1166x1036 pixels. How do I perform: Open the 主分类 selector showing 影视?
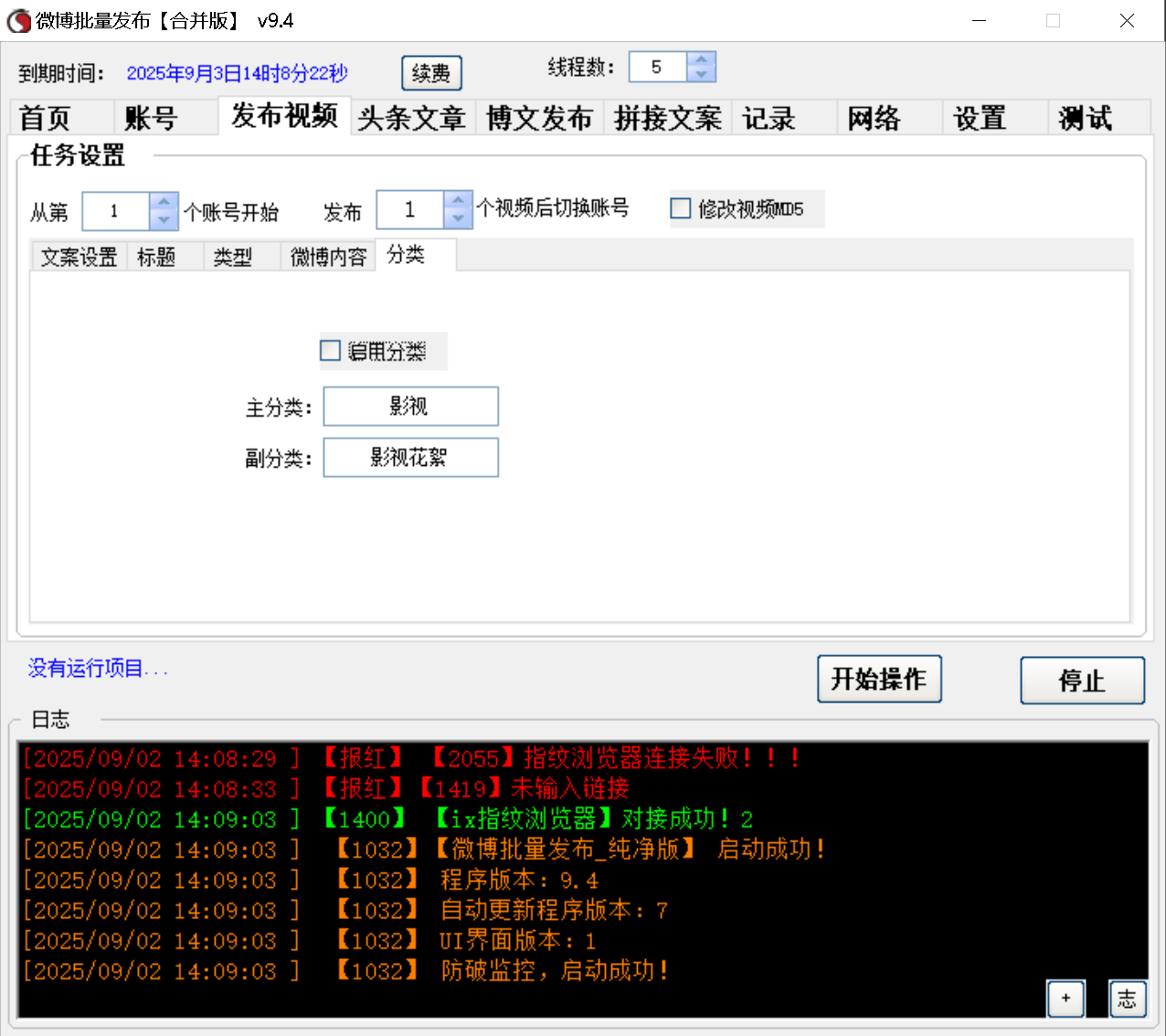(x=410, y=406)
